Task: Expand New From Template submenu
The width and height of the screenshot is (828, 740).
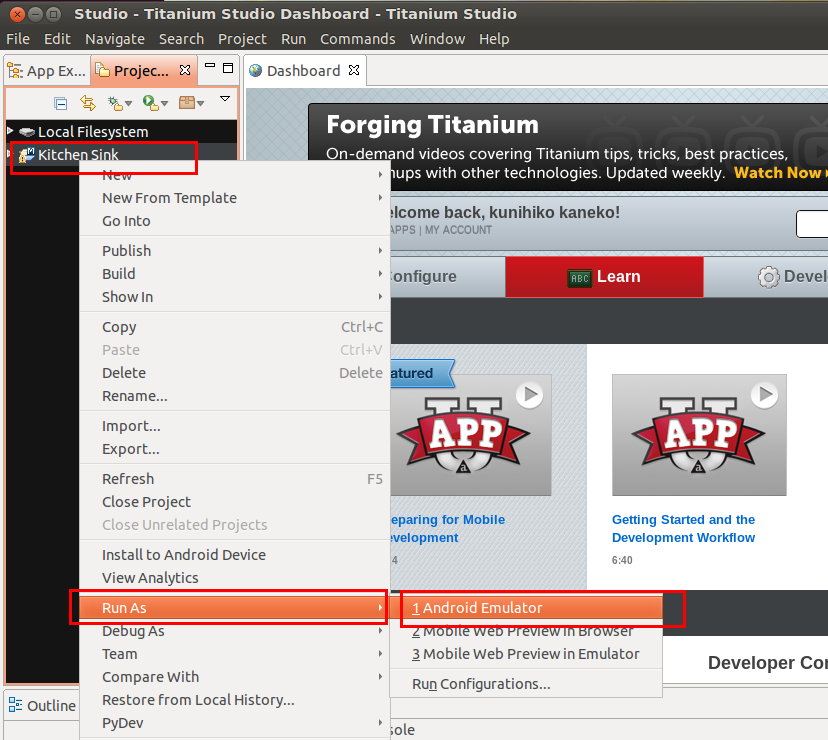Action: (x=234, y=198)
